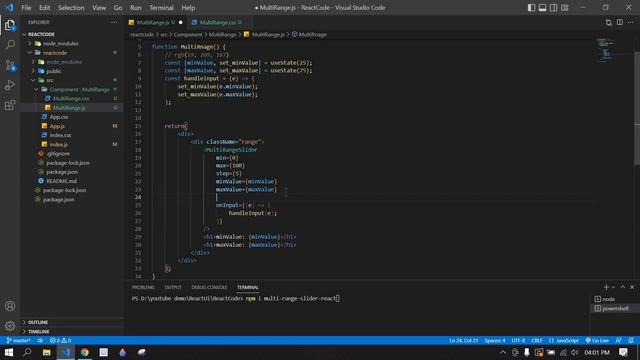Open the Go menu

[x=118, y=8]
